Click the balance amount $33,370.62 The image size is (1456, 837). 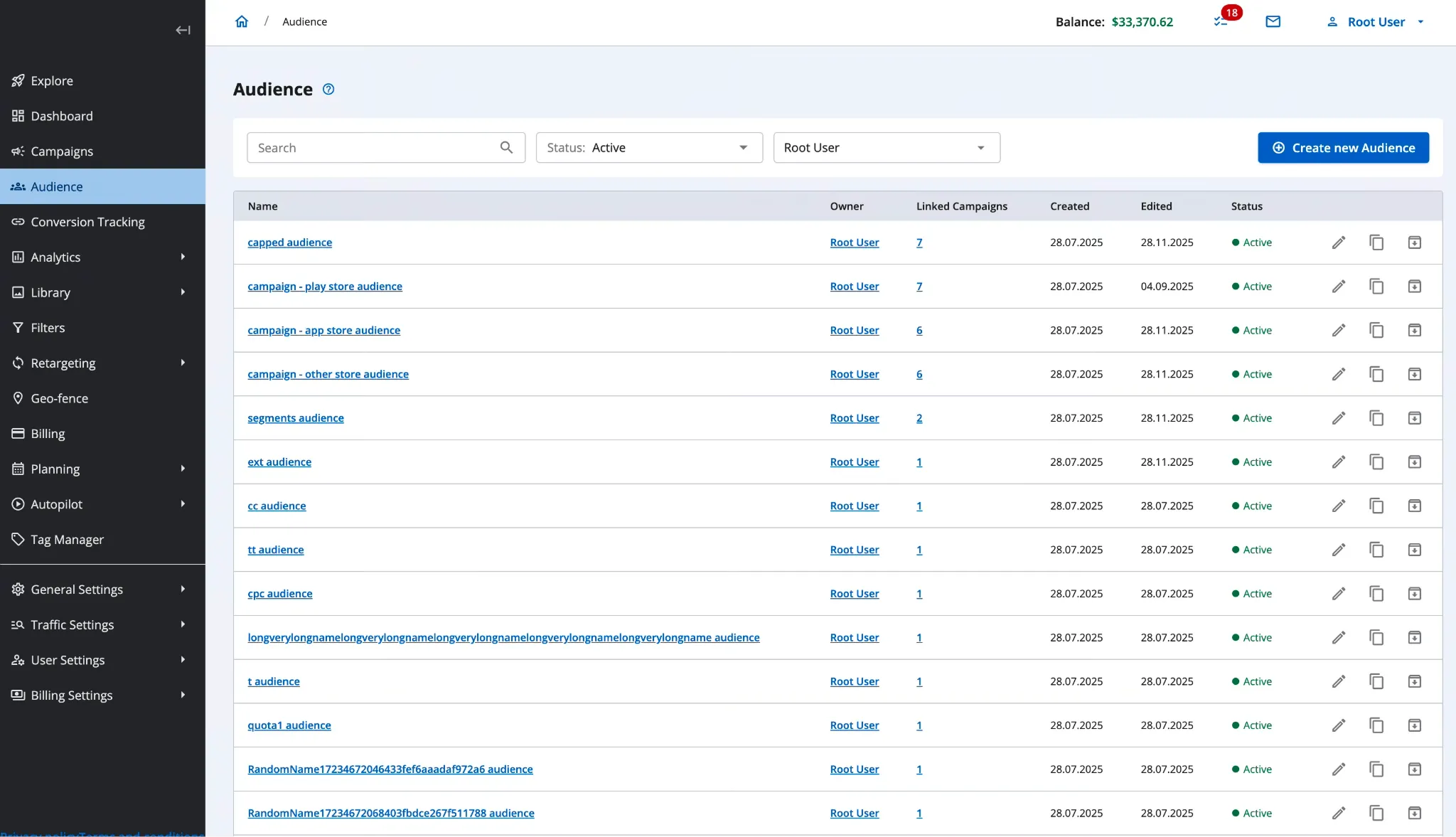[1142, 22]
